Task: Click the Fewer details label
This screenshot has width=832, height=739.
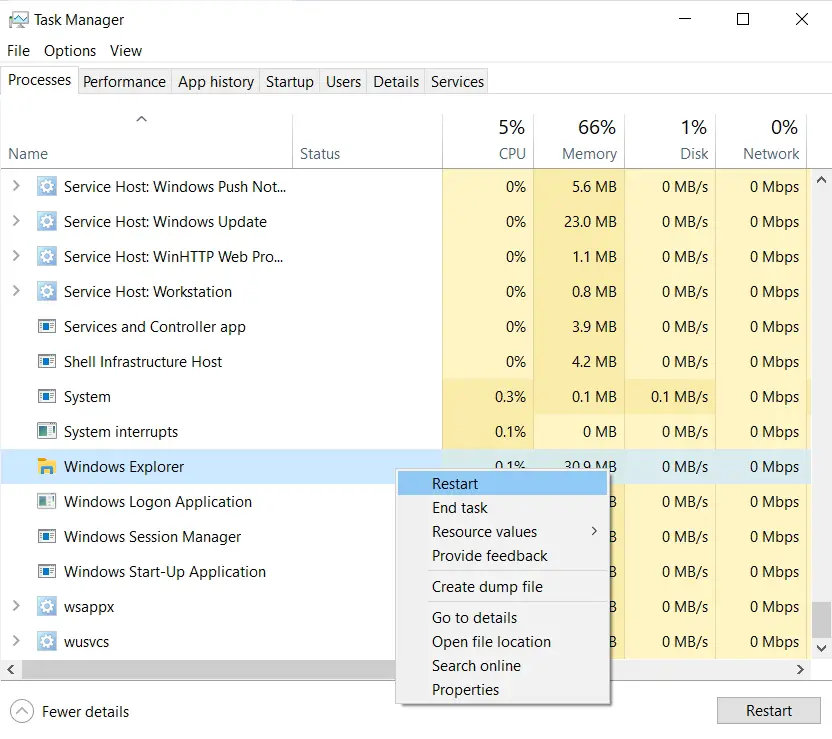Action: [x=85, y=712]
